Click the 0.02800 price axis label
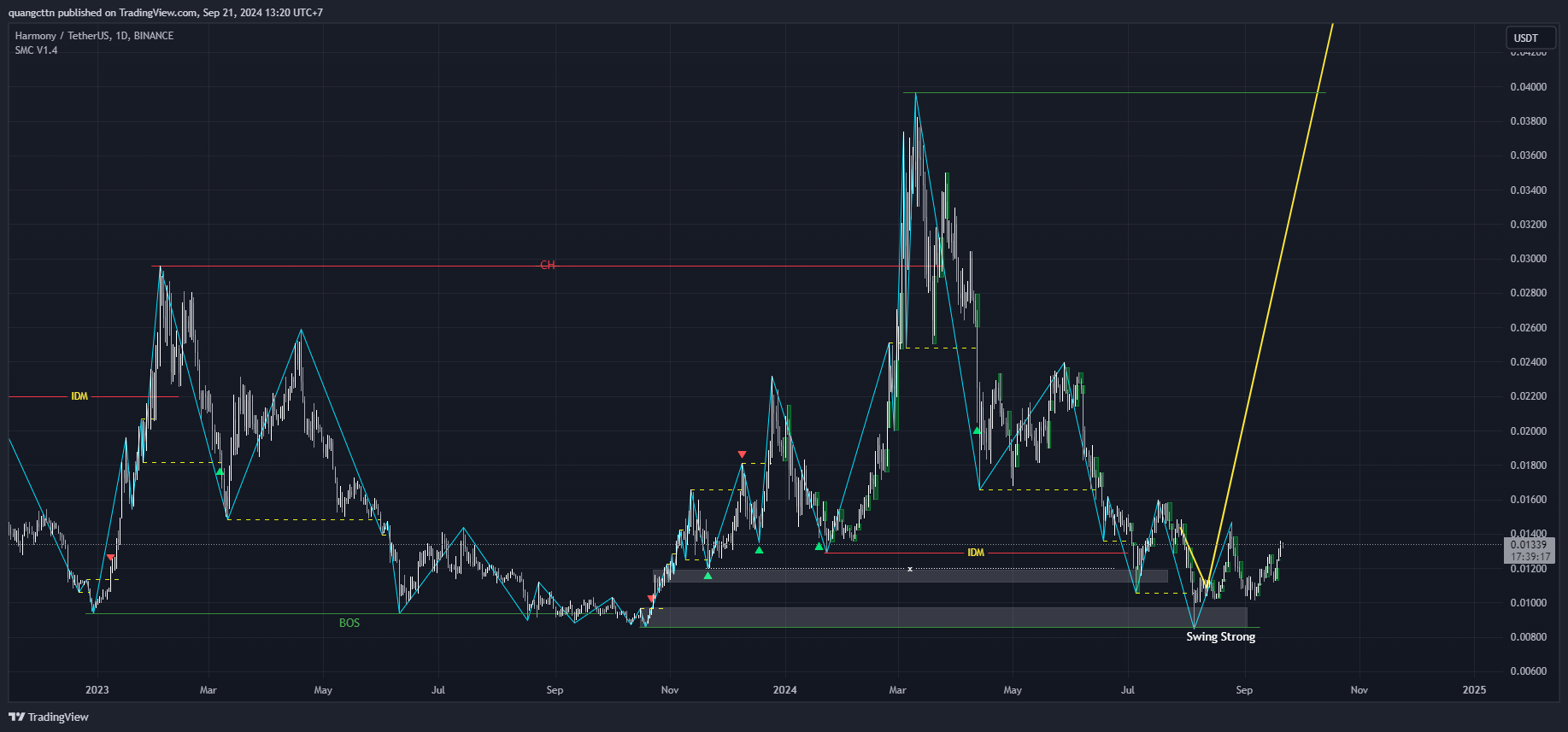The width and height of the screenshot is (1568, 732). pyautogui.click(x=1528, y=293)
